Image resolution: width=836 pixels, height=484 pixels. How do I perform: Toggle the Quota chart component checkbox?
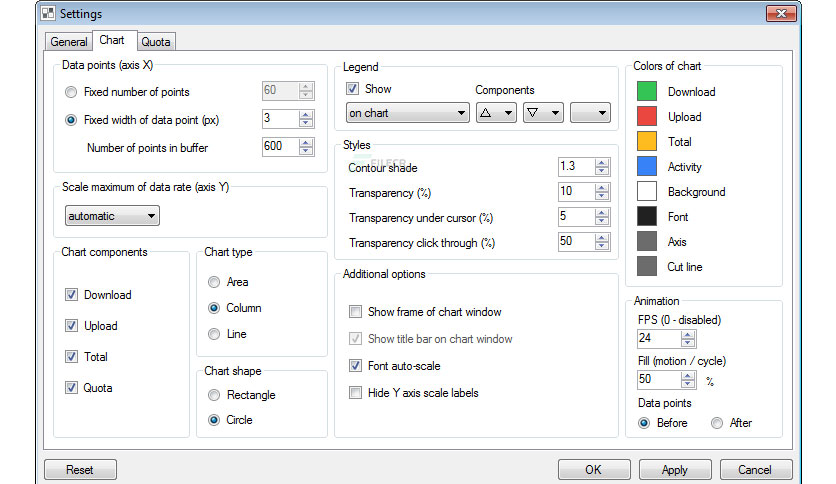pos(71,388)
